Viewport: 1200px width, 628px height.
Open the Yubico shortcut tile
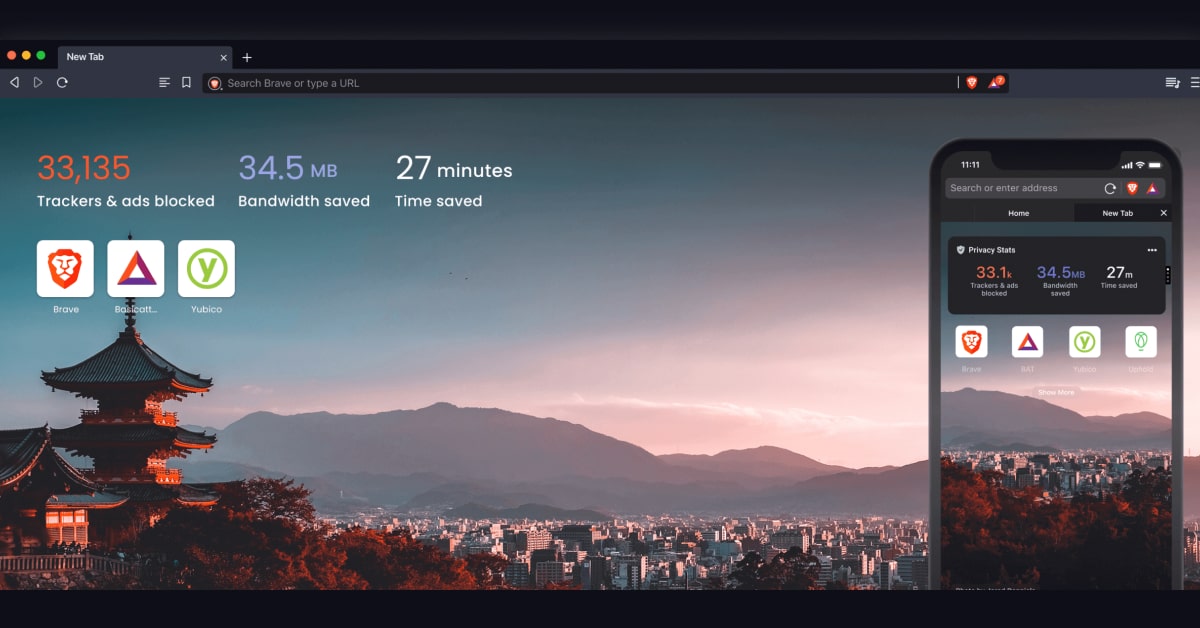pos(206,269)
